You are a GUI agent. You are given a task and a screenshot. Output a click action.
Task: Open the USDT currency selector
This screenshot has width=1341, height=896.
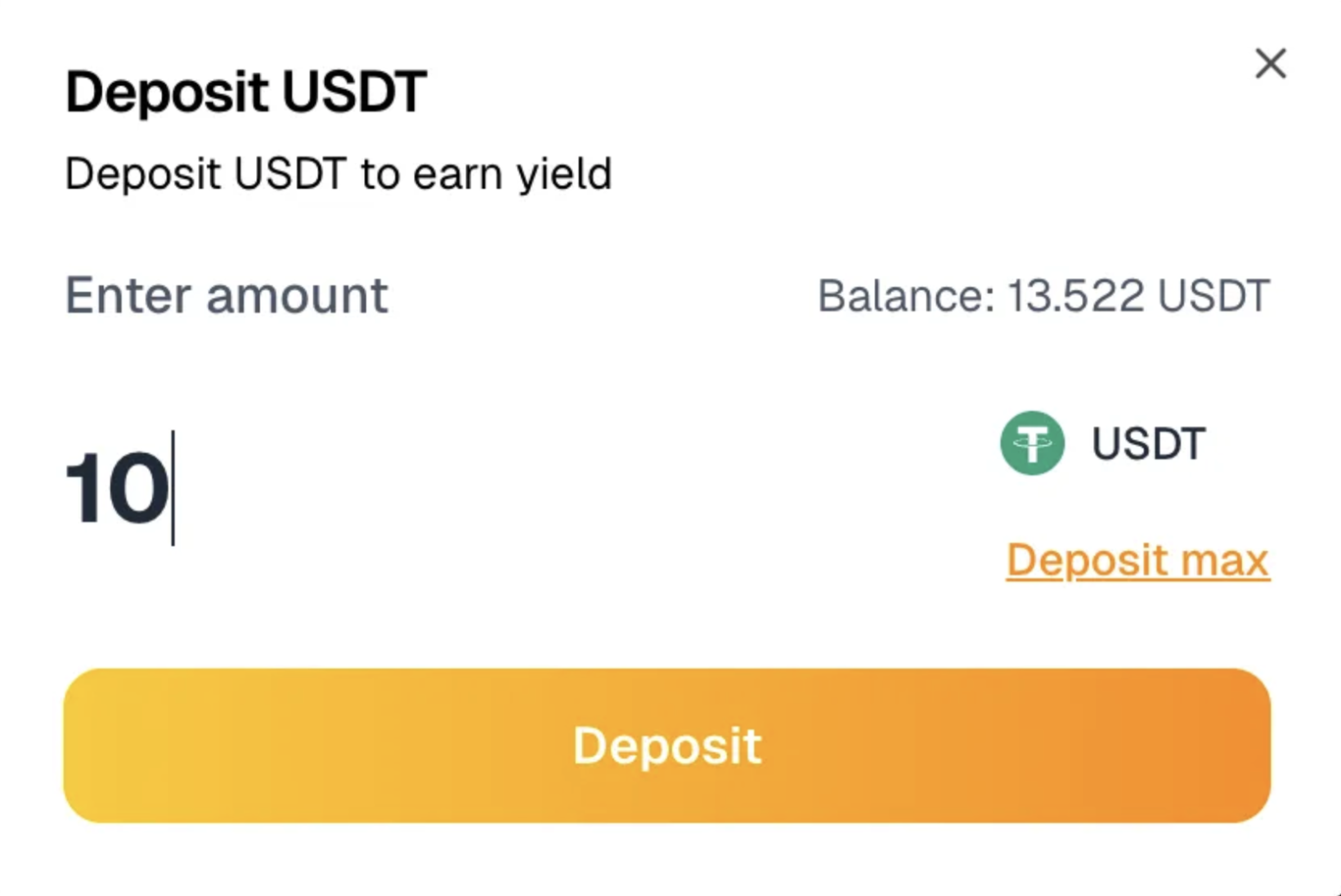tap(1104, 444)
